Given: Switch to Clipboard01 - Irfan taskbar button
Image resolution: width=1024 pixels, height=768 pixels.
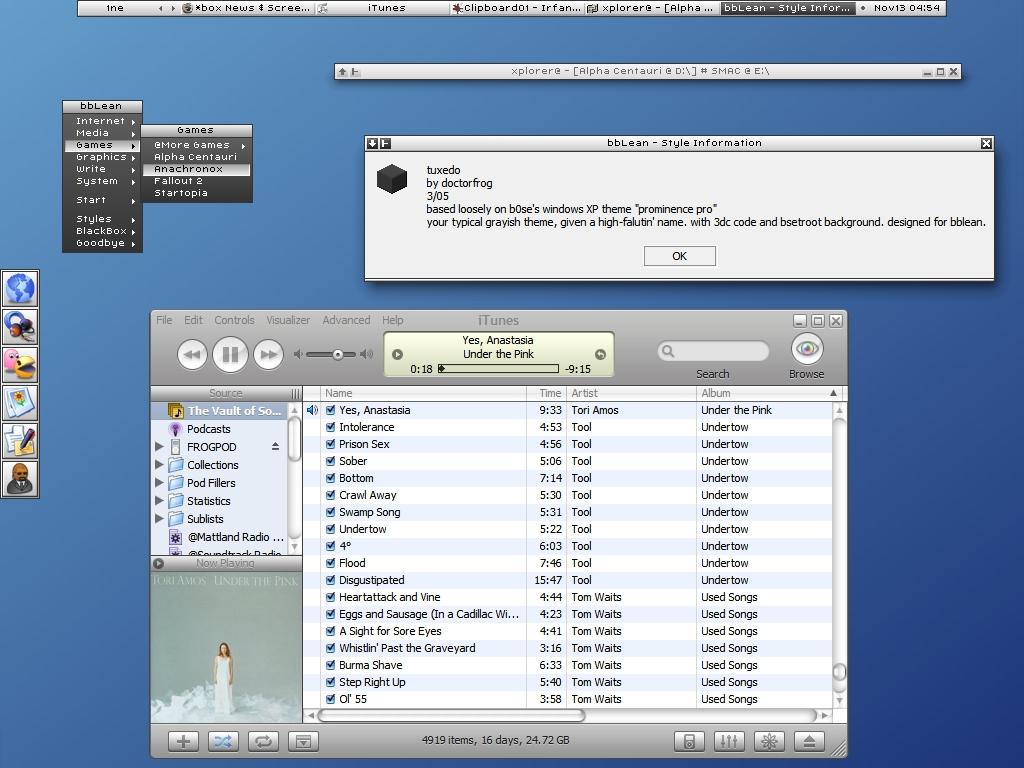Looking at the screenshot, I should click(x=517, y=8).
